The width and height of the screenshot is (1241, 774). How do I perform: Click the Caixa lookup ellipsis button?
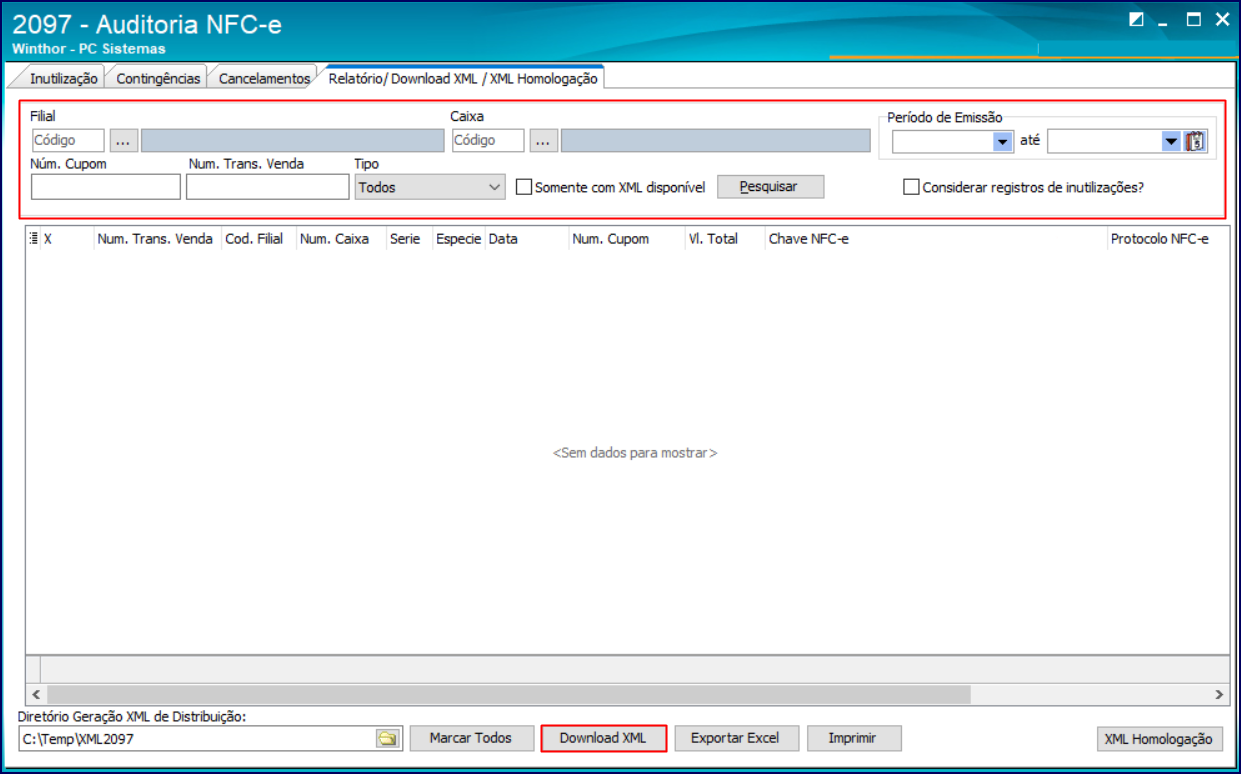[543, 141]
